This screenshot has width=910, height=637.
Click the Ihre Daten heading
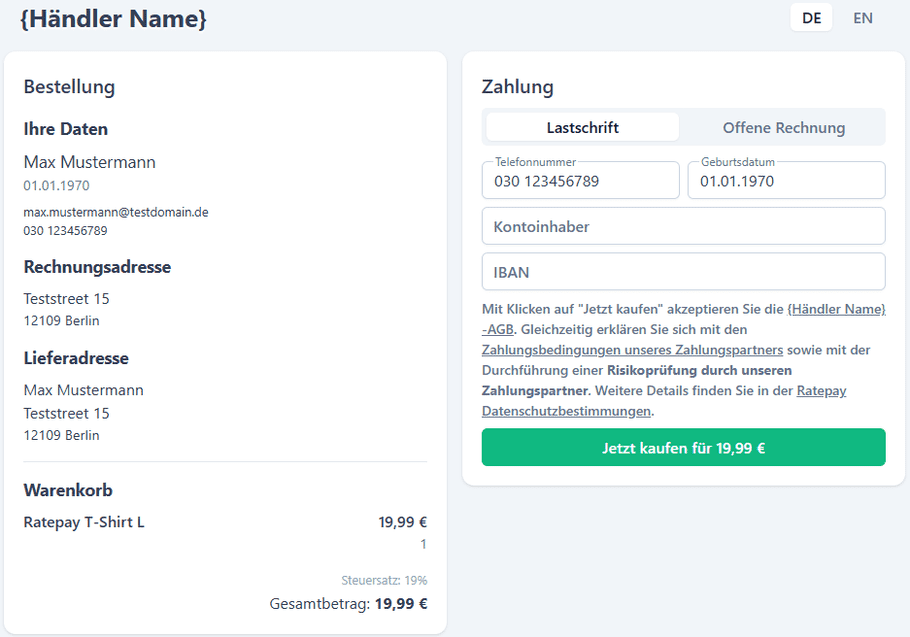point(66,129)
